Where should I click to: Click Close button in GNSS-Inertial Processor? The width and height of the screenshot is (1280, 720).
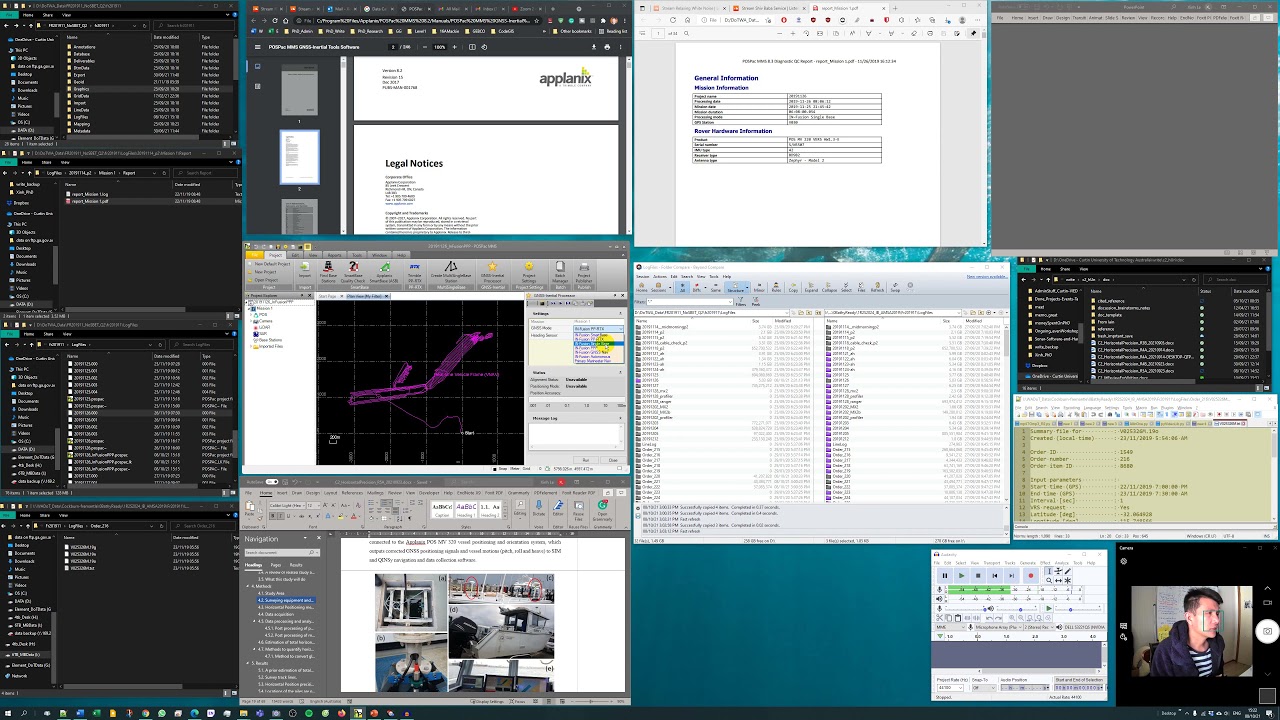pos(613,460)
